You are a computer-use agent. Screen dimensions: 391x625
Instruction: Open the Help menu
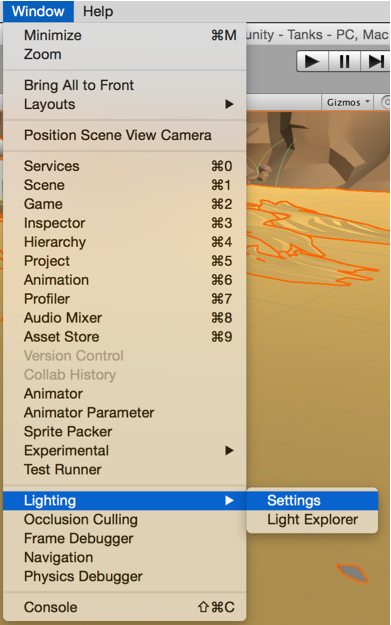point(98,11)
